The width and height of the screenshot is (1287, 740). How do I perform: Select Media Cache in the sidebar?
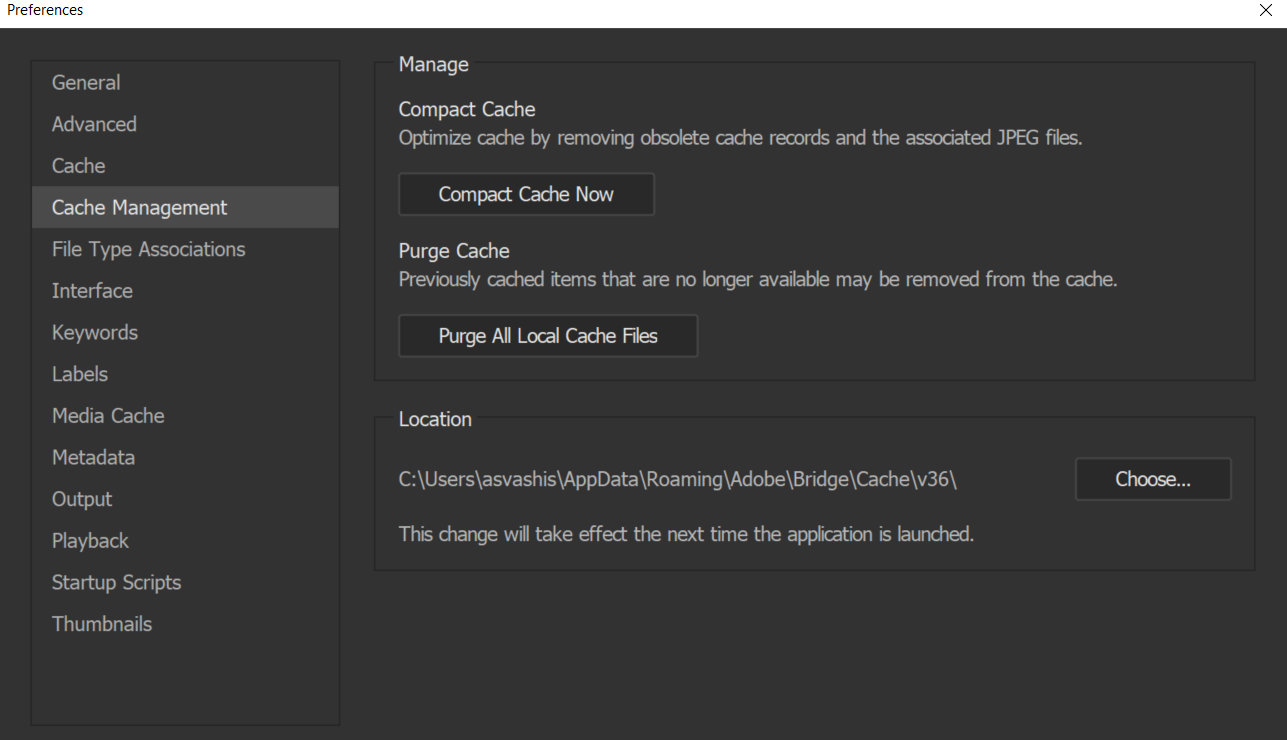pyautogui.click(x=108, y=415)
